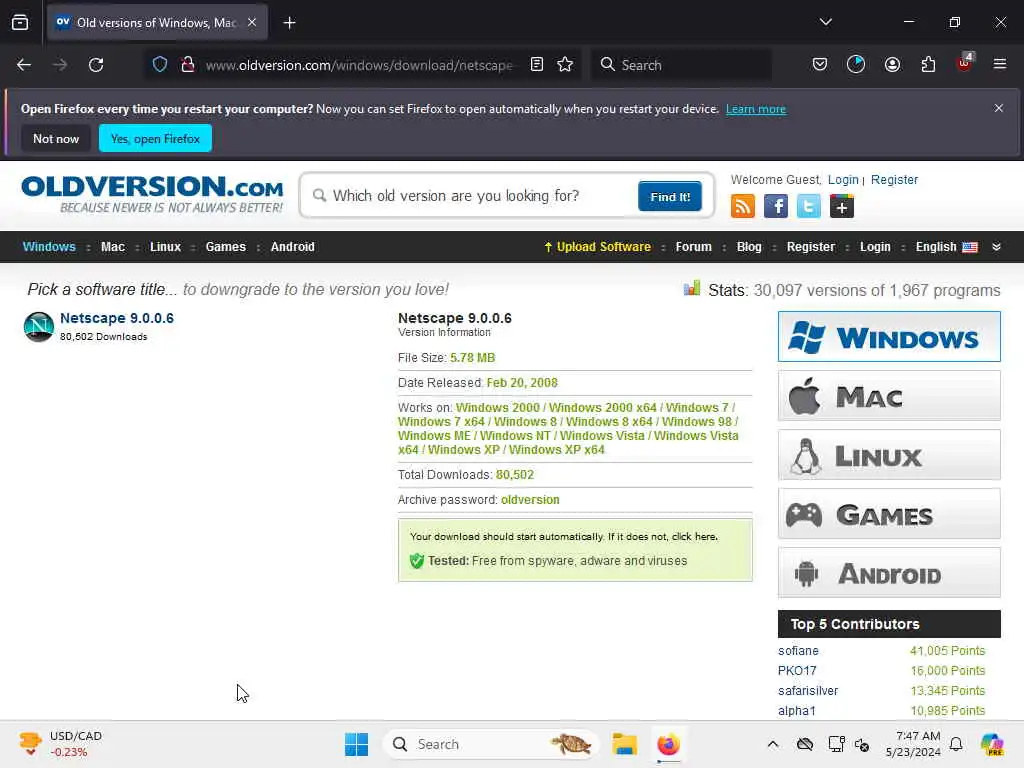
Task: Click the RSS feed icon
Action: (x=743, y=206)
